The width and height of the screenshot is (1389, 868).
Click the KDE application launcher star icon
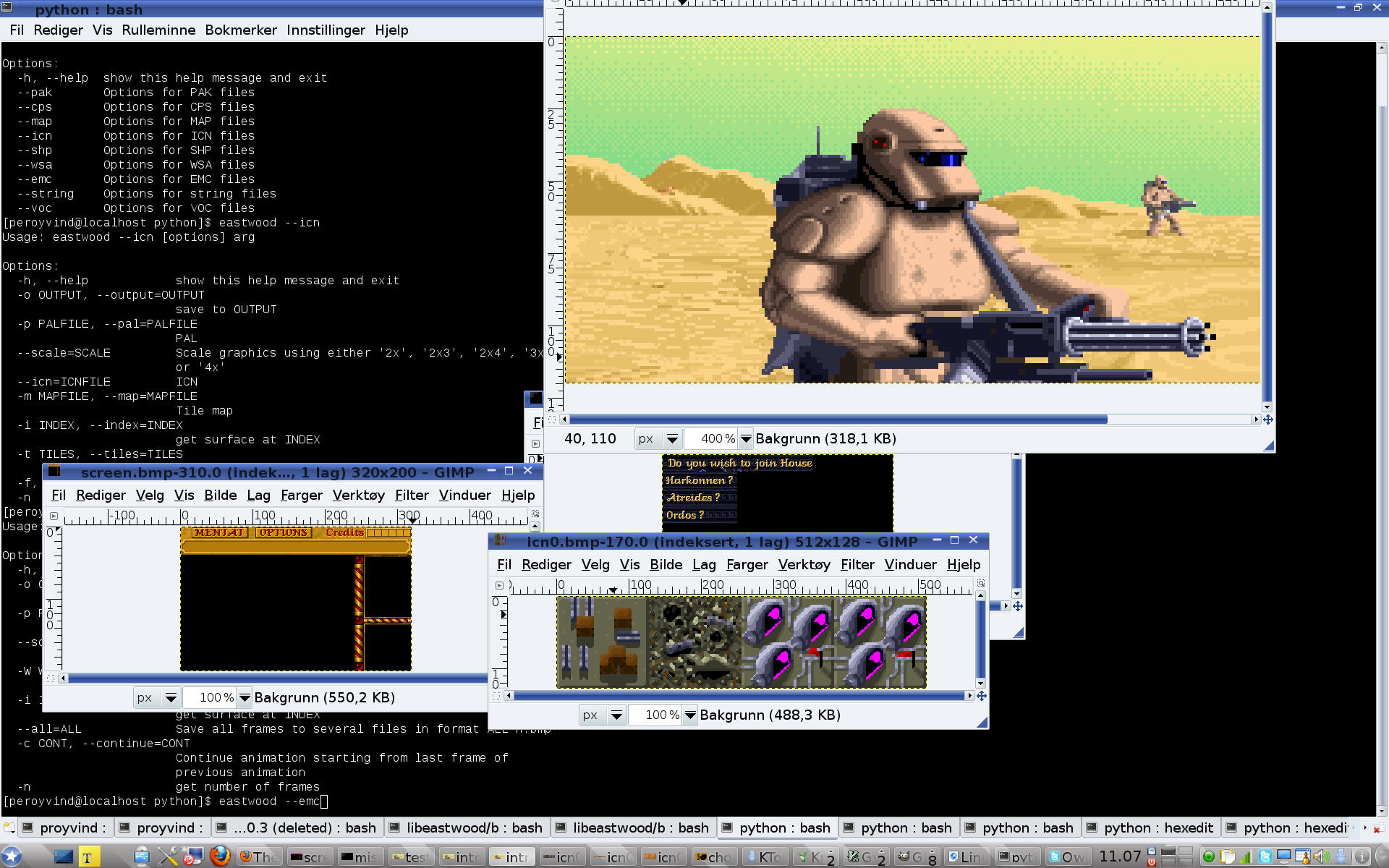pos(12,856)
